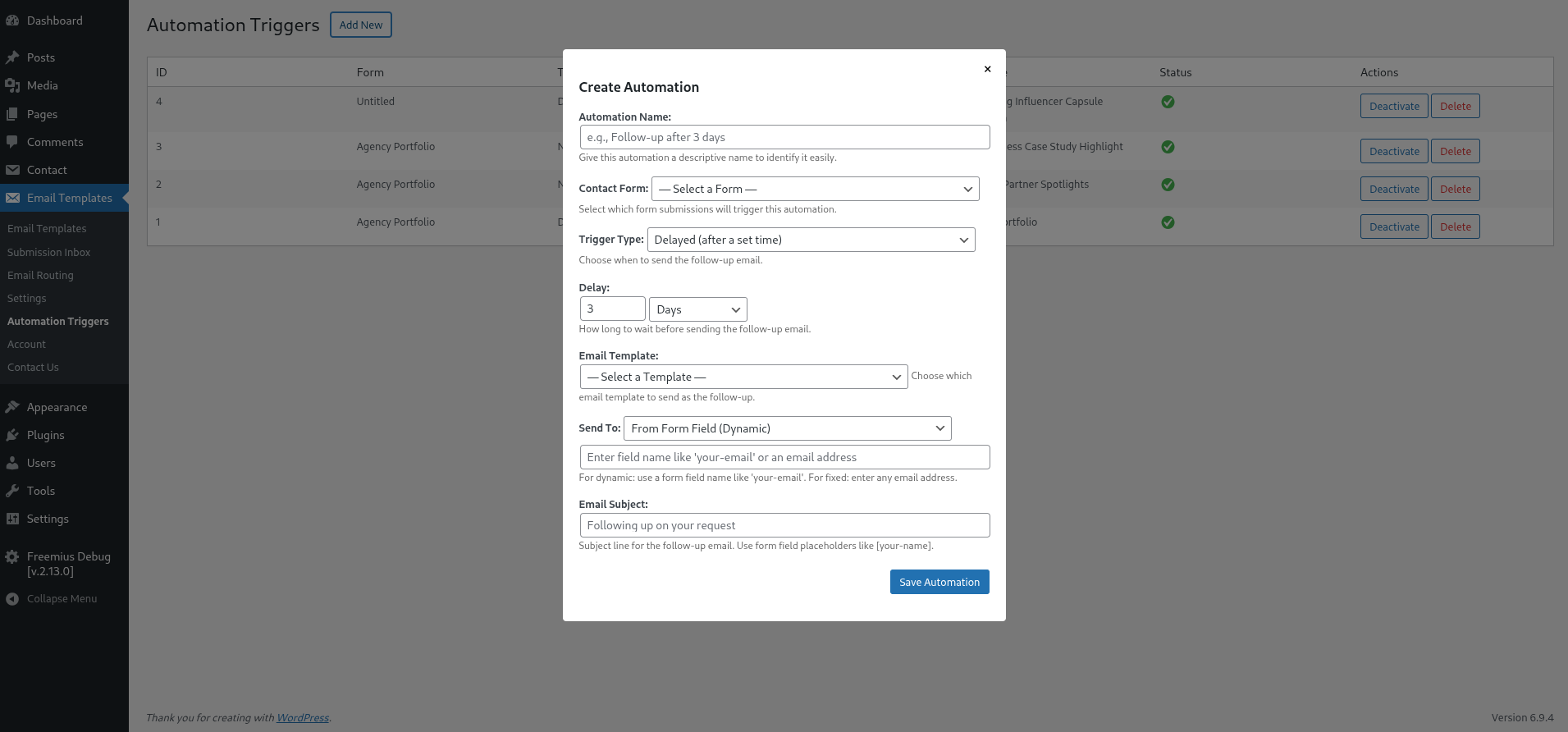Open Media via its sidebar icon
This screenshot has width=1568, height=732.
[12, 85]
